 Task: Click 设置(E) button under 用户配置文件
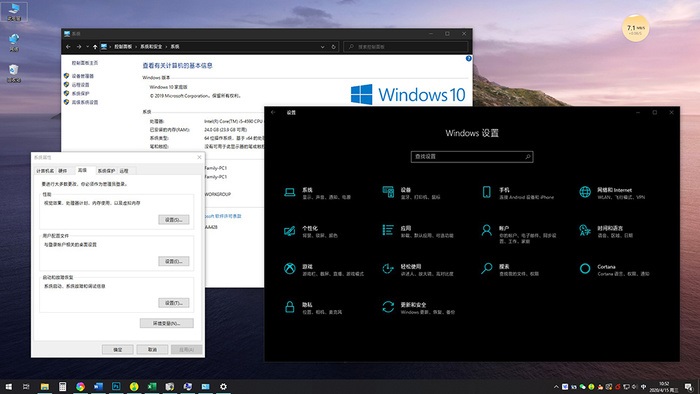pos(174,261)
